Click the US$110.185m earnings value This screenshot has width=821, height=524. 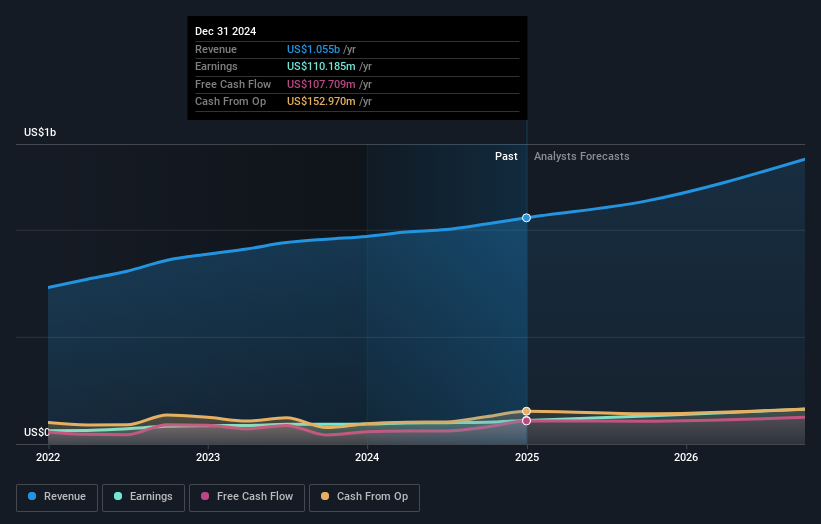[x=321, y=66]
